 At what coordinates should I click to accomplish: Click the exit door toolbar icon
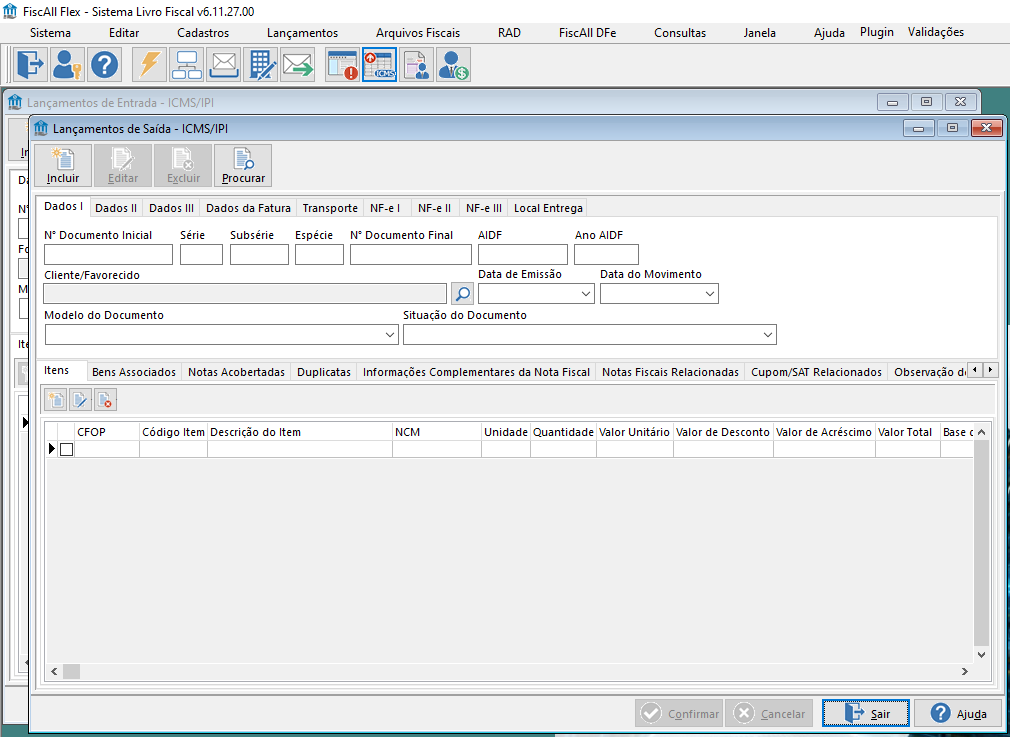point(30,65)
